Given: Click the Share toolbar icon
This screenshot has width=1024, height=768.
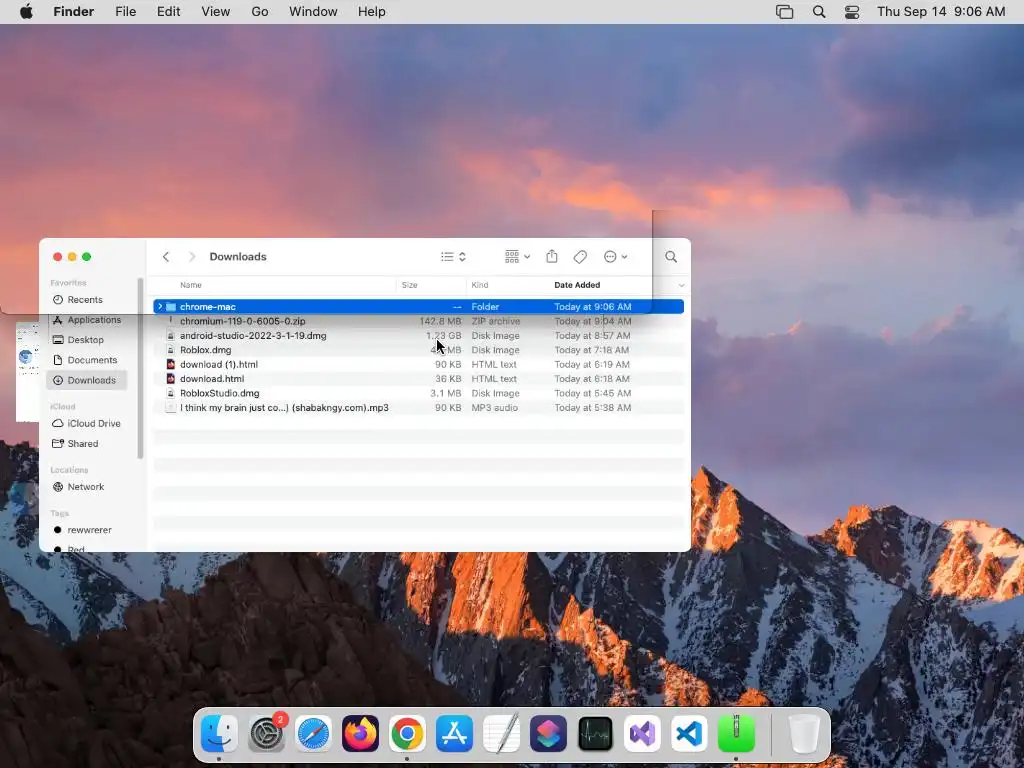Looking at the screenshot, I should (x=552, y=257).
